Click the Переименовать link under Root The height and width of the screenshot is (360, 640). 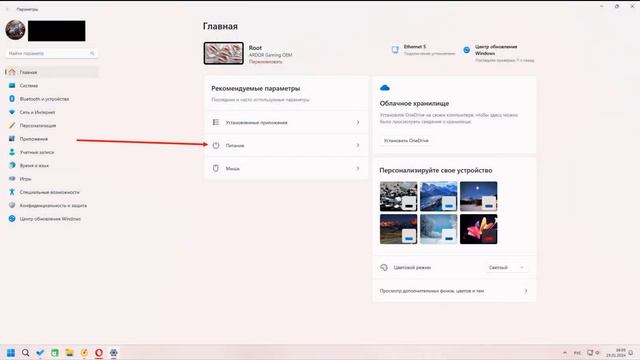[265, 62]
